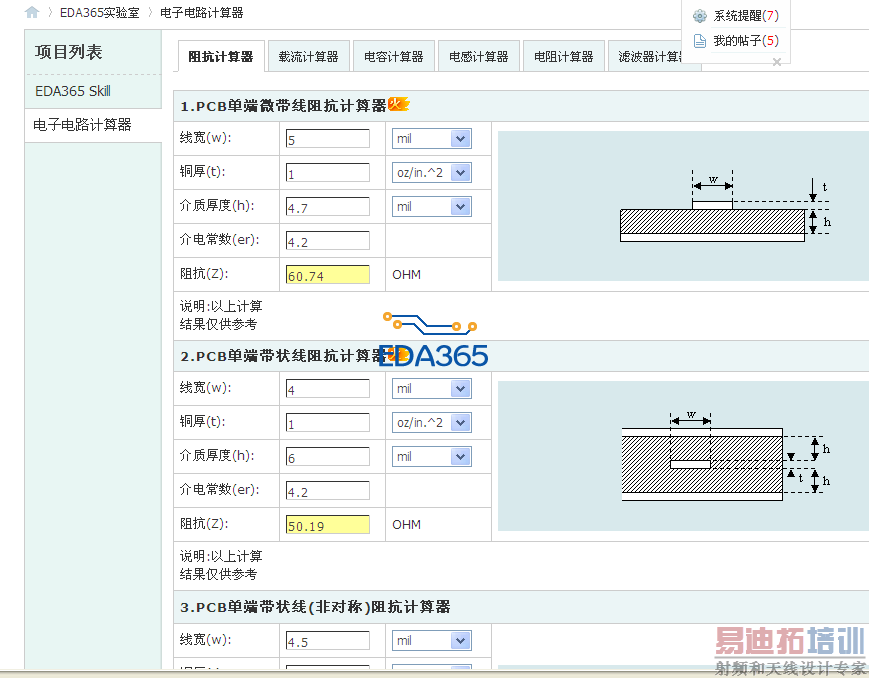The width and height of the screenshot is (869, 678).
Task: Click microstrip dielectric constant field 4.2
Action: [328, 241]
